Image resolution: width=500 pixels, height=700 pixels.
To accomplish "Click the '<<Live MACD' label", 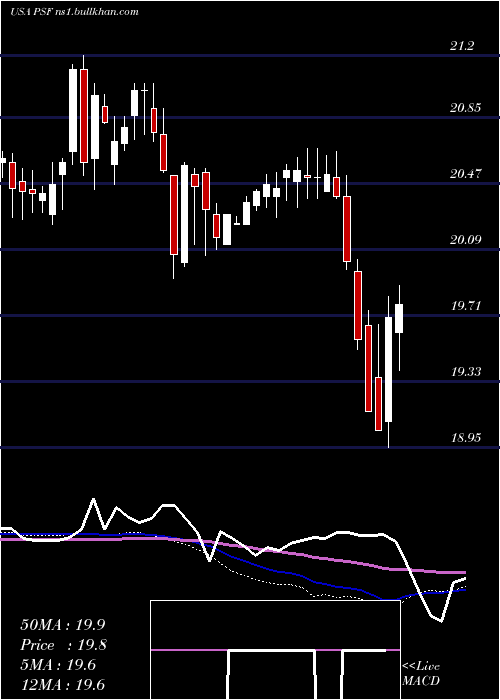I will click(421, 674).
